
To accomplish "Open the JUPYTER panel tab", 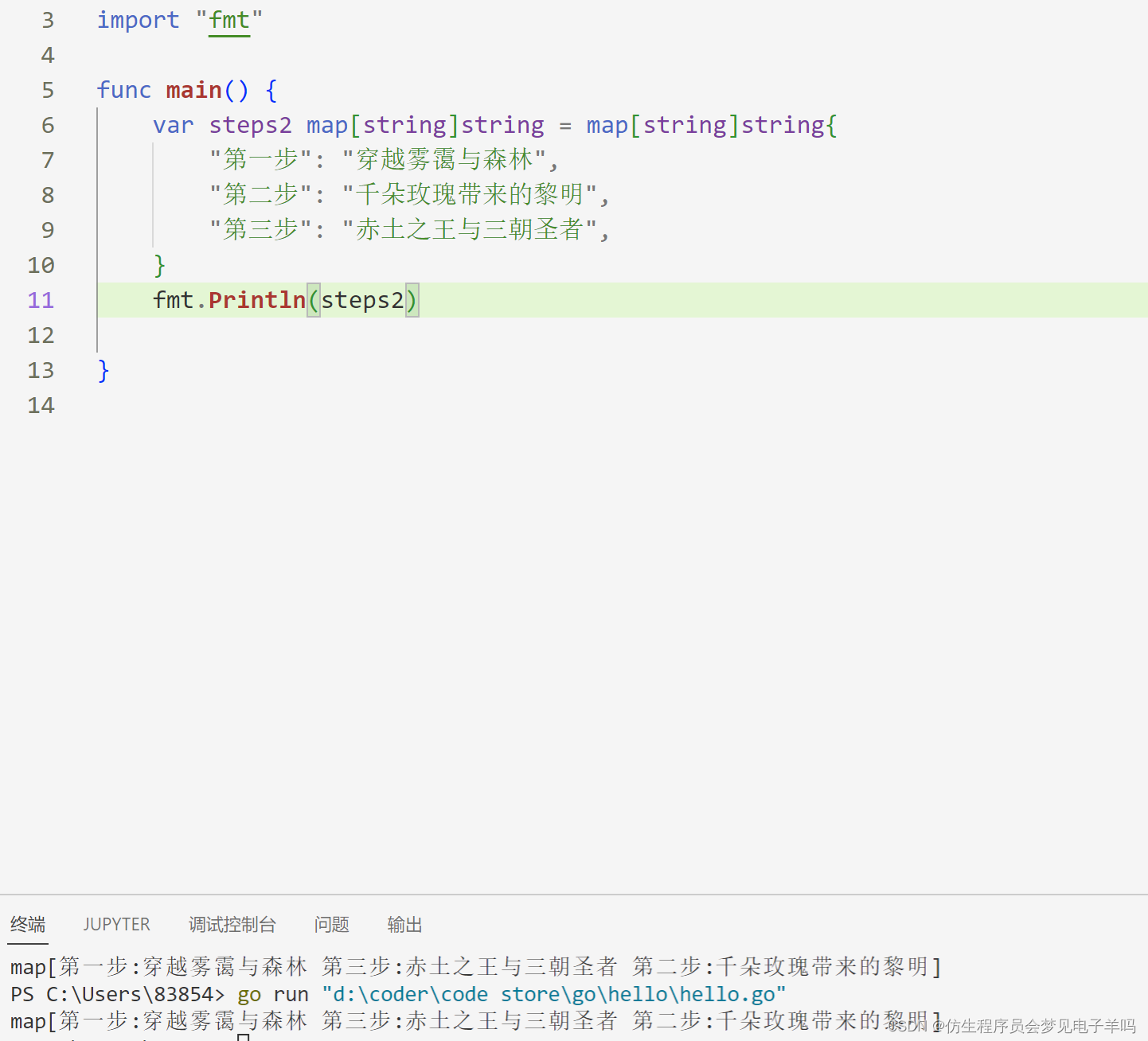I will click(117, 924).
